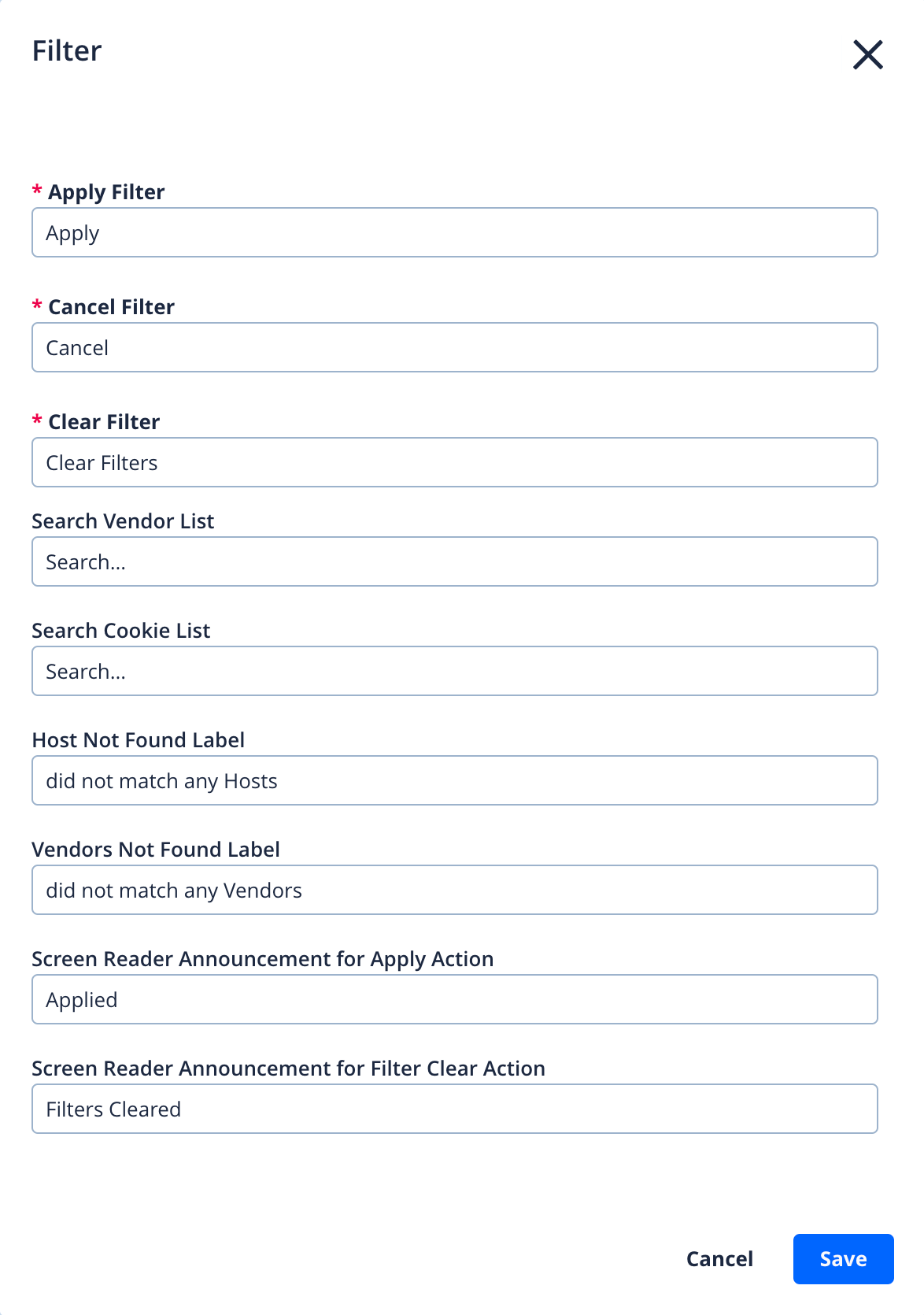This screenshot has height=1315, width=924.
Task: Click the "Search Vendor List" label
Action: pyautogui.click(x=123, y=521)
